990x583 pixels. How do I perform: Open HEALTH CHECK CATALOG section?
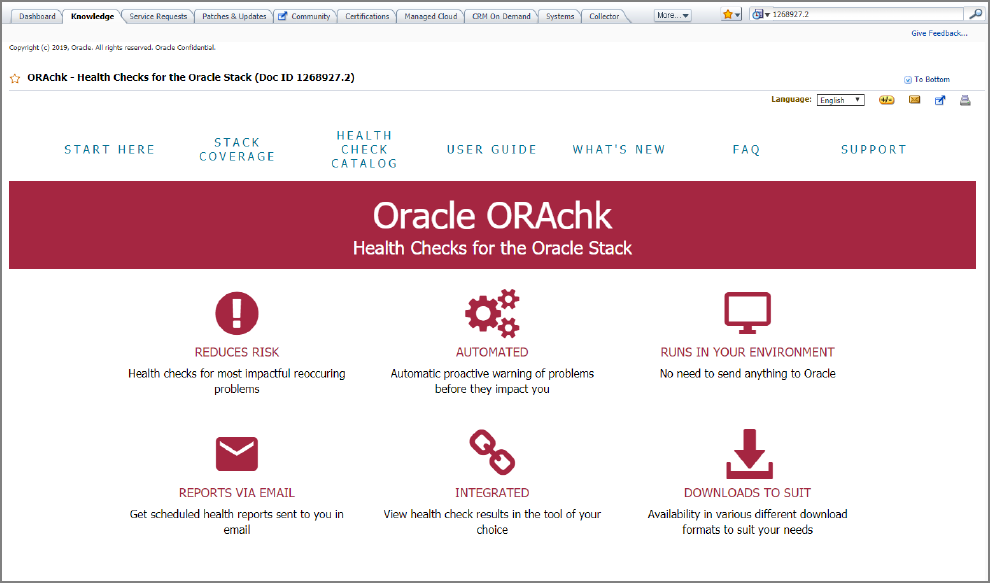pyautogui.click(x=364, y=150)
